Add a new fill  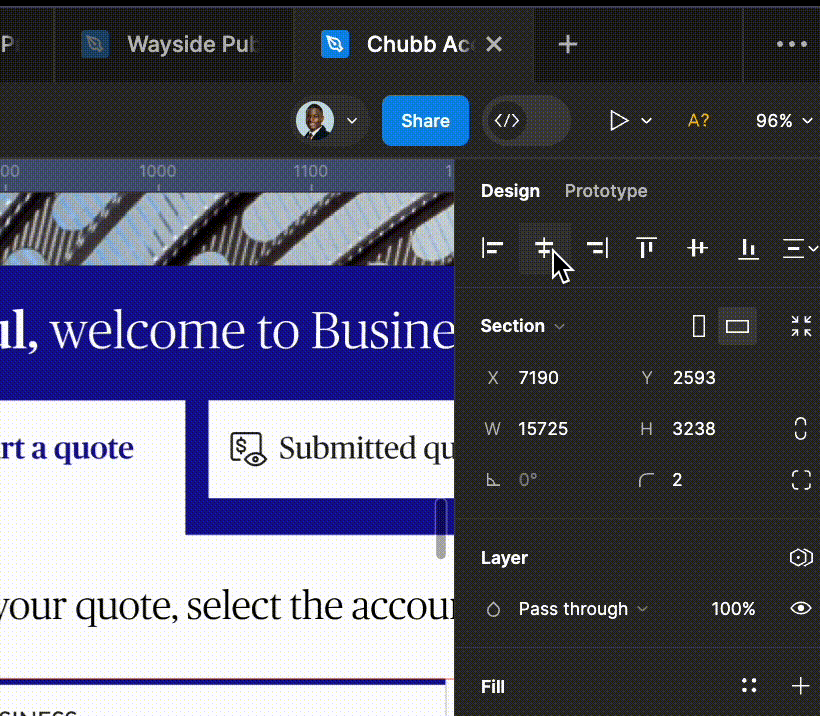coord(800,686)
